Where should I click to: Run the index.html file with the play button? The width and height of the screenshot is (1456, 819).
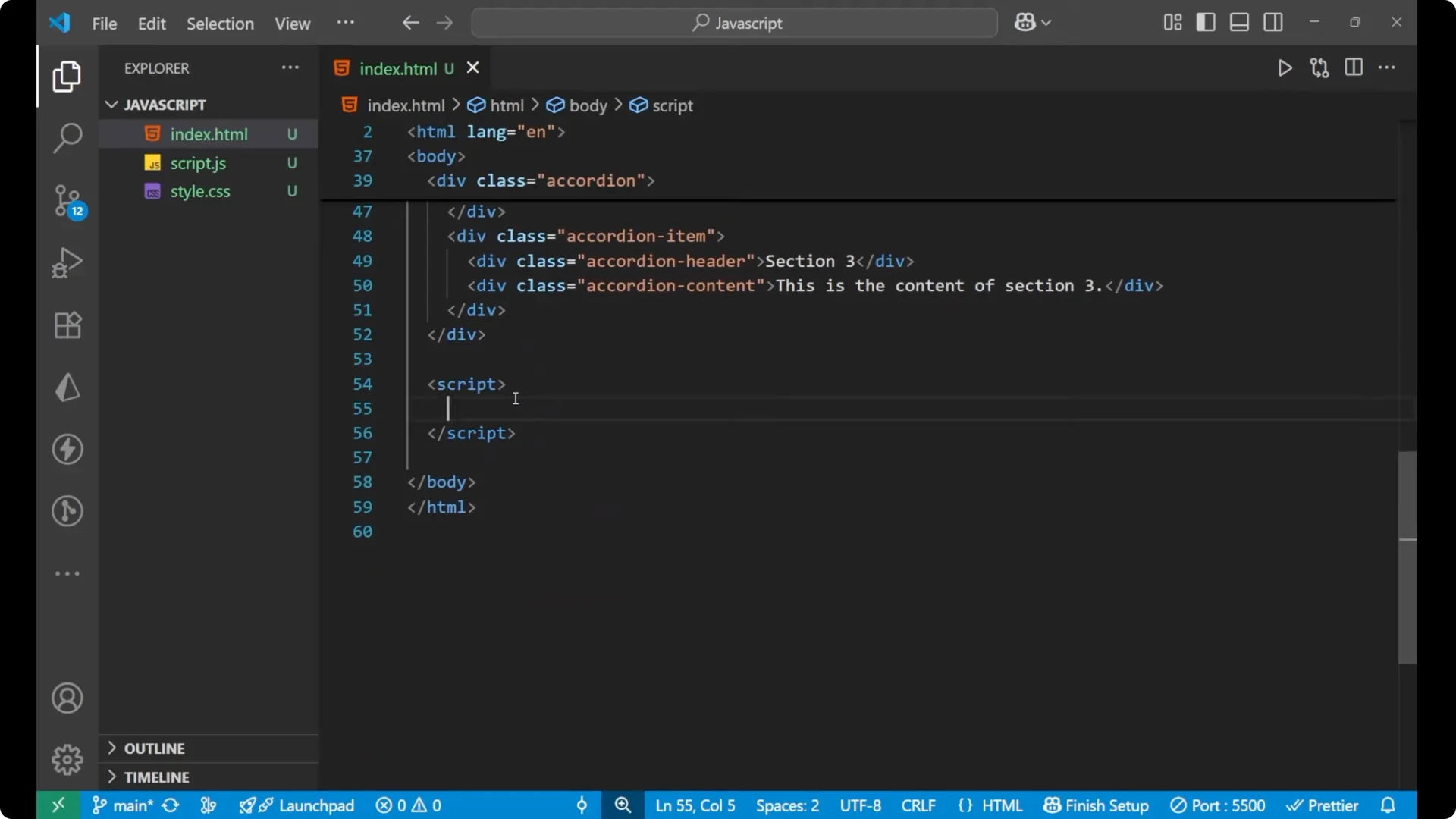point(1285,67)
